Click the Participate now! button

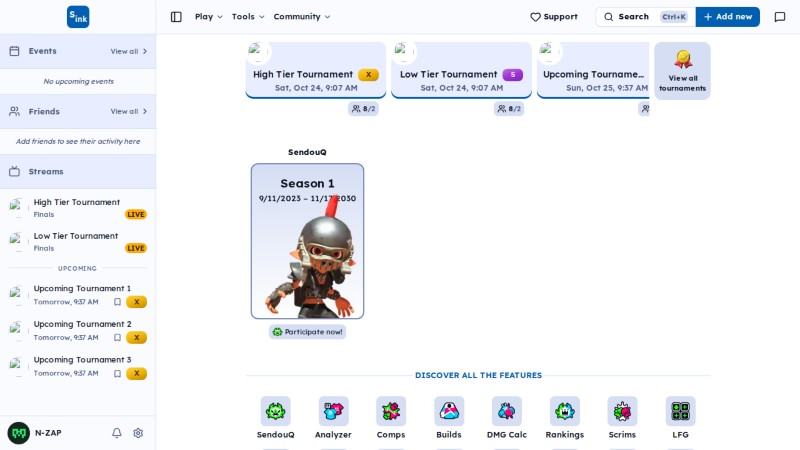coord(307,332)
